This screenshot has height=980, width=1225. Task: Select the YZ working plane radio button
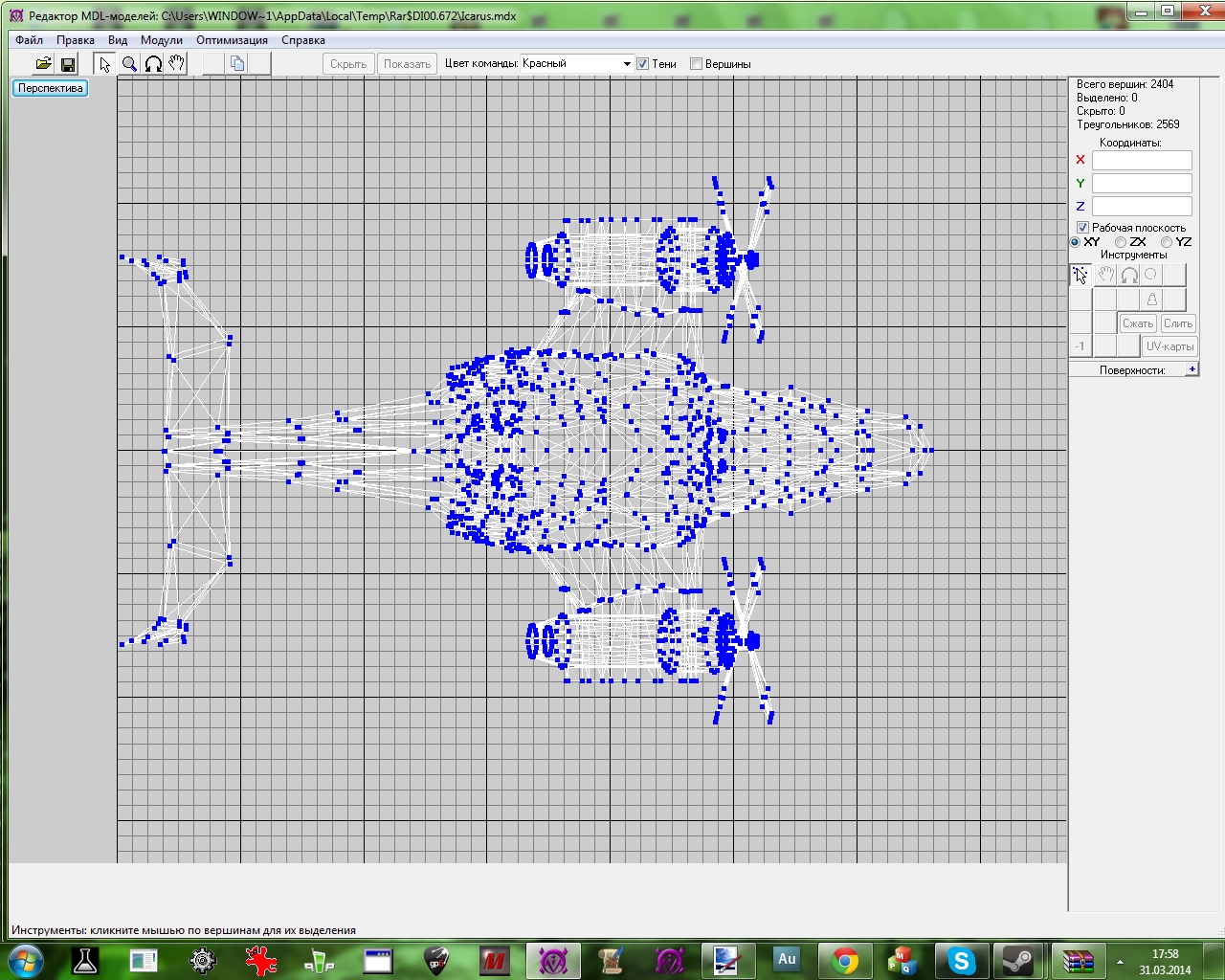pos(1167,242)
